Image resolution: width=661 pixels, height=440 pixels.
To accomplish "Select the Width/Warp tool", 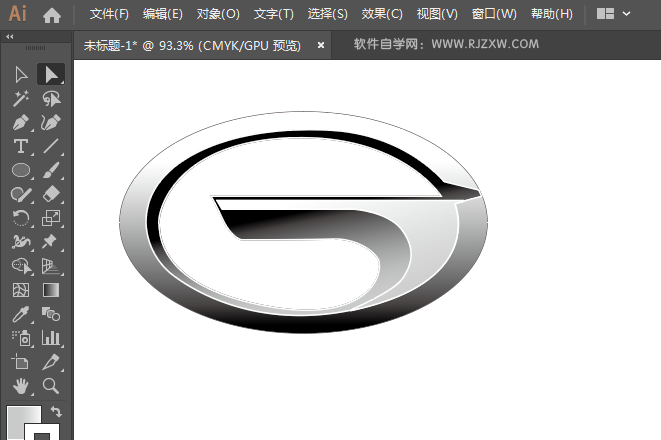I will tap(21, 242).
